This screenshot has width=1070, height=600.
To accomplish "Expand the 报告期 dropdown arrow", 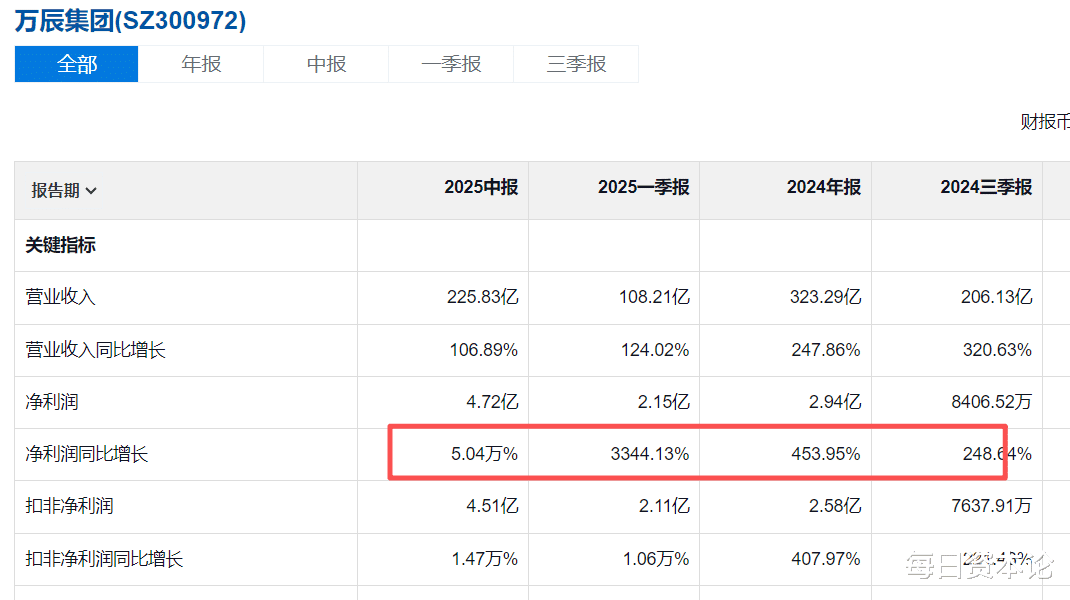I will (x=91, y=191).
